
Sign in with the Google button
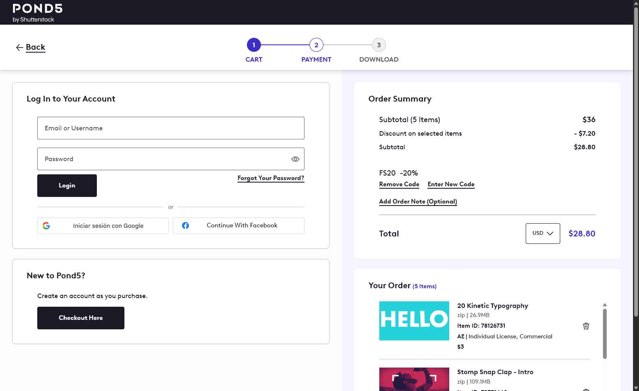click(103, 225)
